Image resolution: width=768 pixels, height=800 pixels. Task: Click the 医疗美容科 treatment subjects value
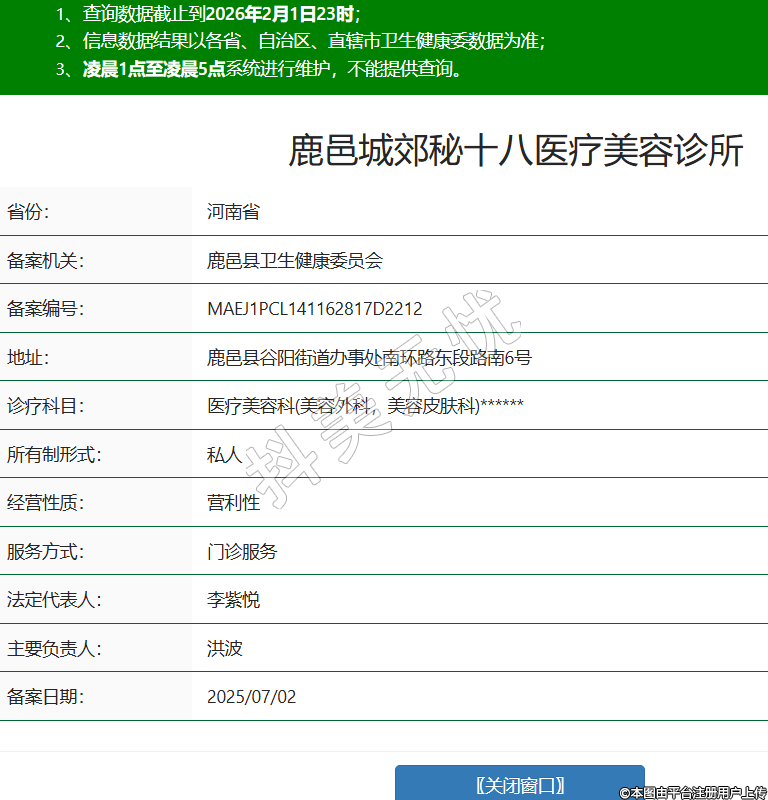coord(365,406)
